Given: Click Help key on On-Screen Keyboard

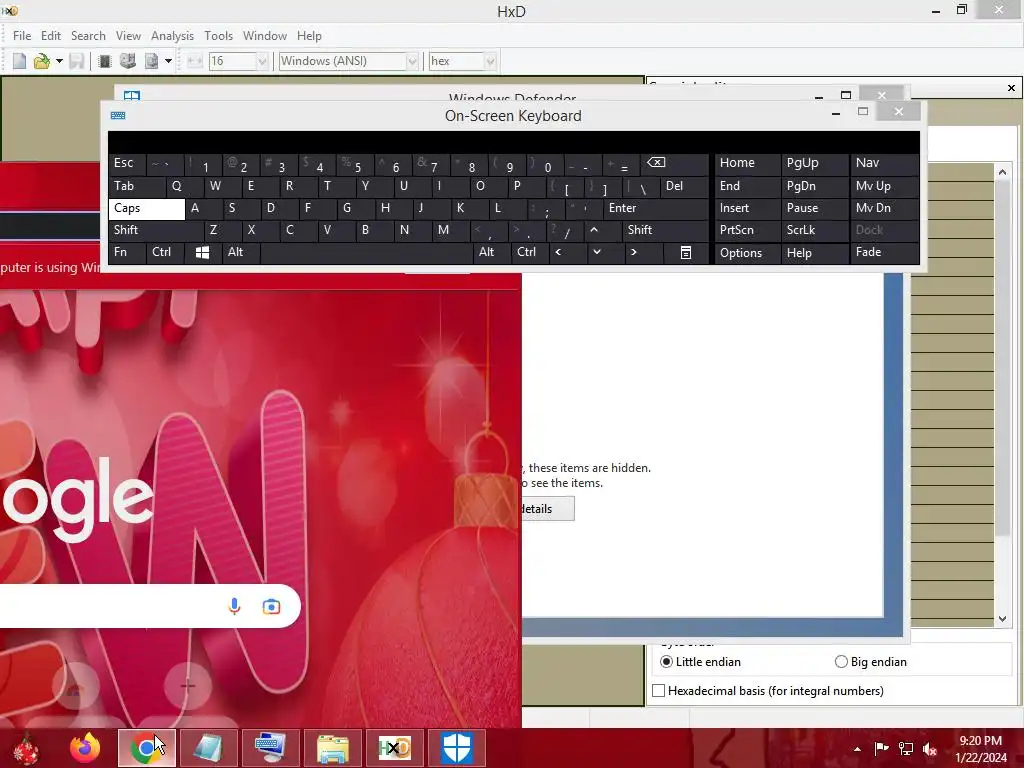Looking at the screenshot, I should coord(814,253).
